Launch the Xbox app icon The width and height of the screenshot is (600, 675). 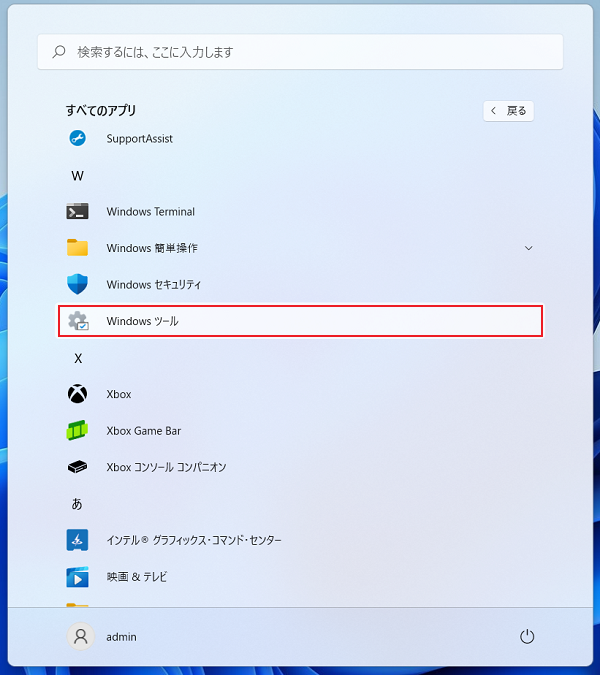point(77,394)
